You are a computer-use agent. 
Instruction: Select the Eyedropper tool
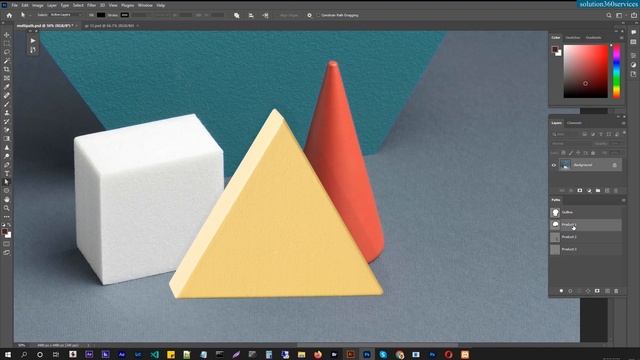(7, 87)
